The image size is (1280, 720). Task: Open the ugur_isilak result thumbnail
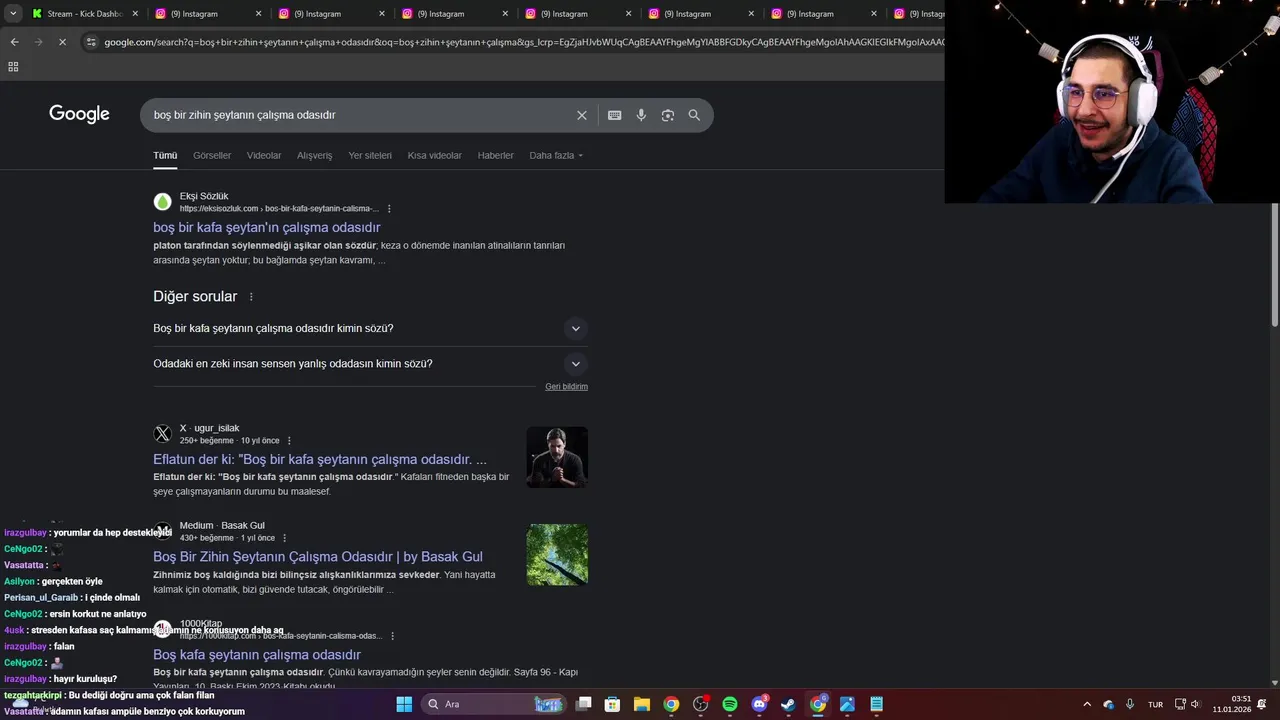click(557, 457)
